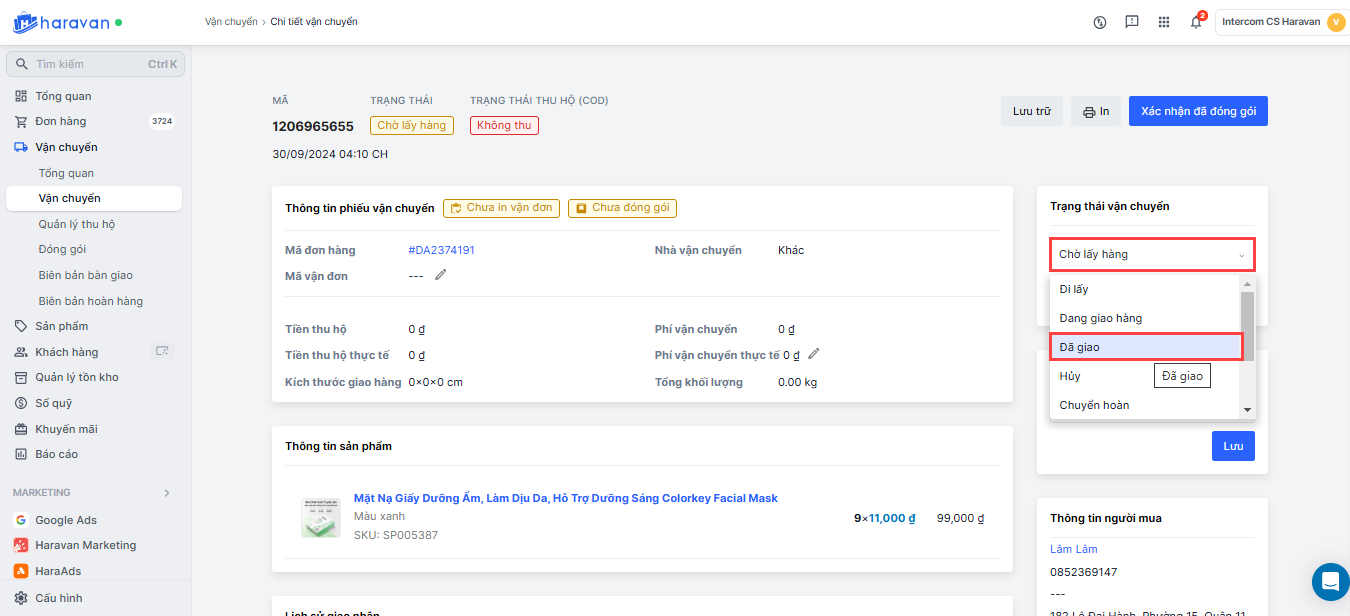This screenshot has width=1350, height=616.
Task: Open order link #DA2374191
Action: (441, 250)
